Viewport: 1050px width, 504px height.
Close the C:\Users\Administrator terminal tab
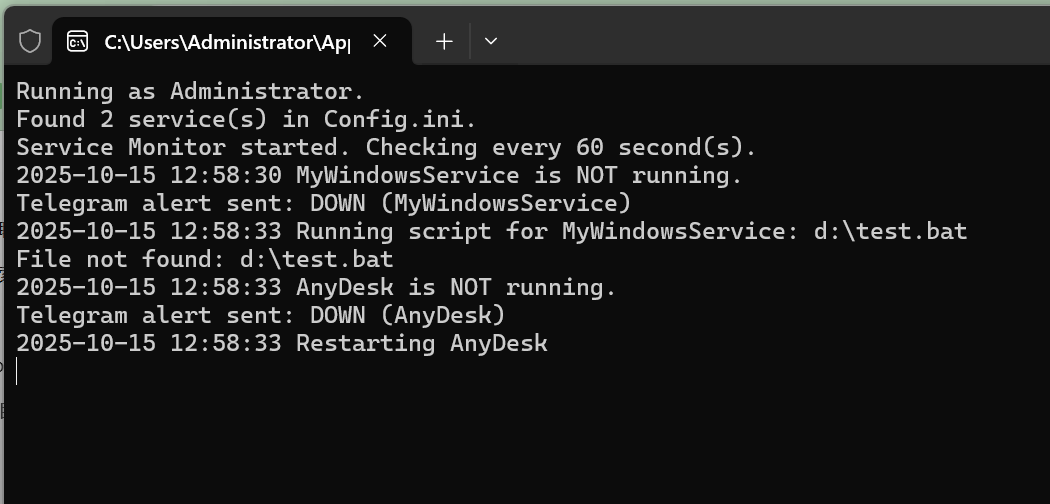(x=380, y=41)
